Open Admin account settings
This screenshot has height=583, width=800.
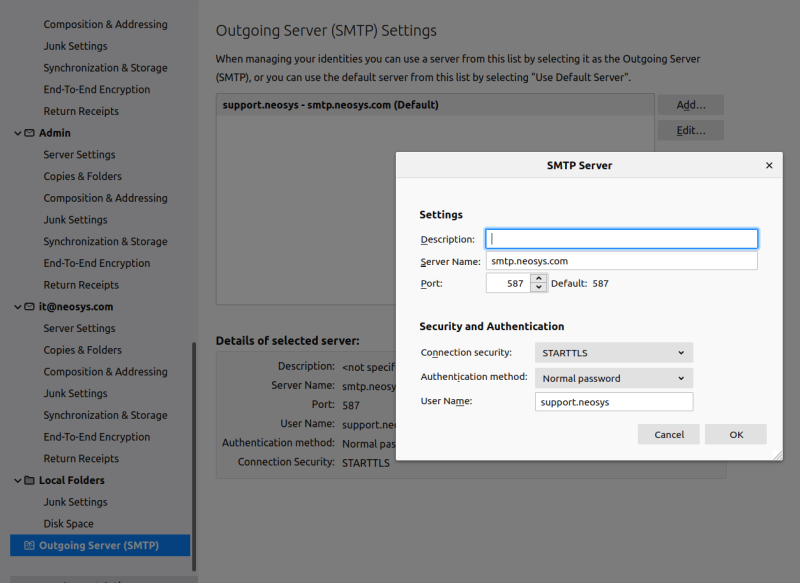pos(55,133)
